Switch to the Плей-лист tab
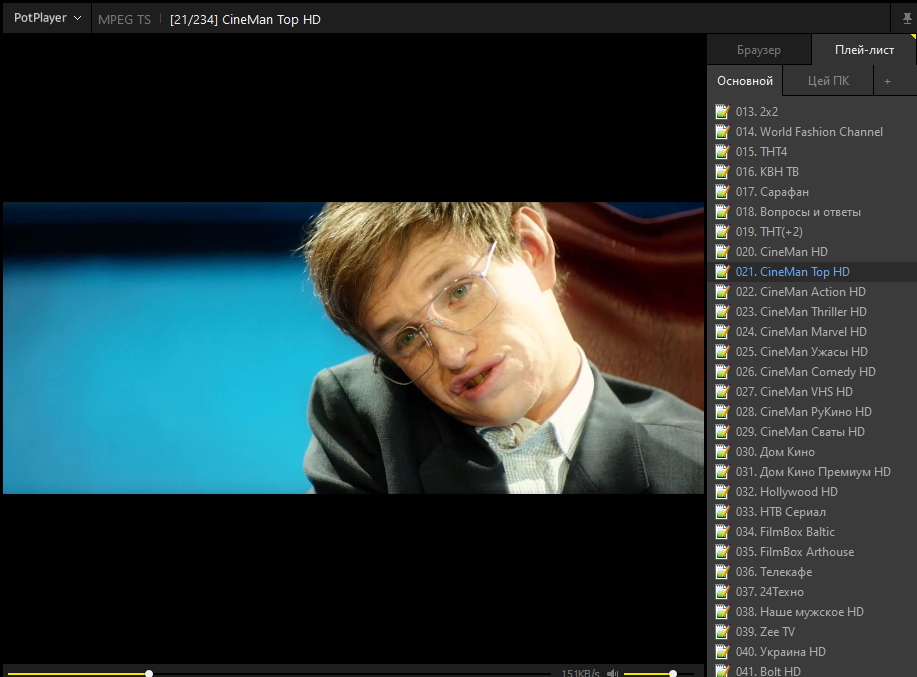The width and height of the screenshot is (917, 677). point(864,50)
